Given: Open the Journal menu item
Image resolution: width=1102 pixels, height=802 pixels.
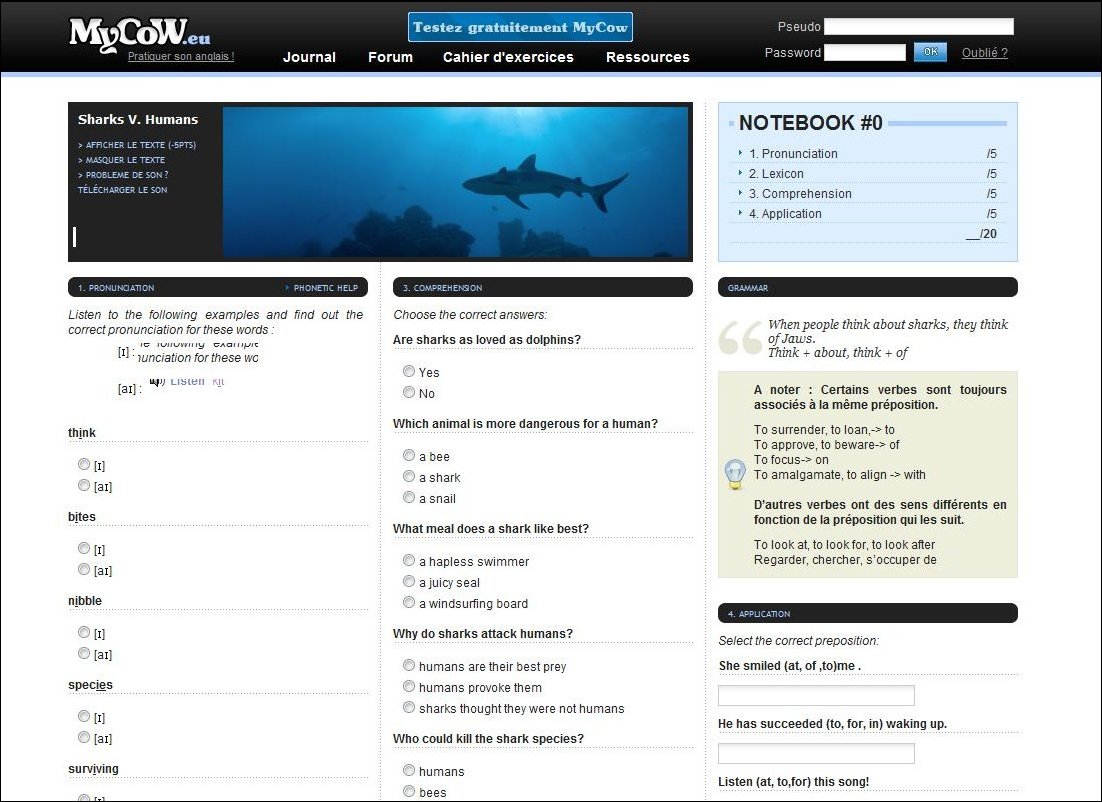Looking at the screenshot, I should [309, 57].
